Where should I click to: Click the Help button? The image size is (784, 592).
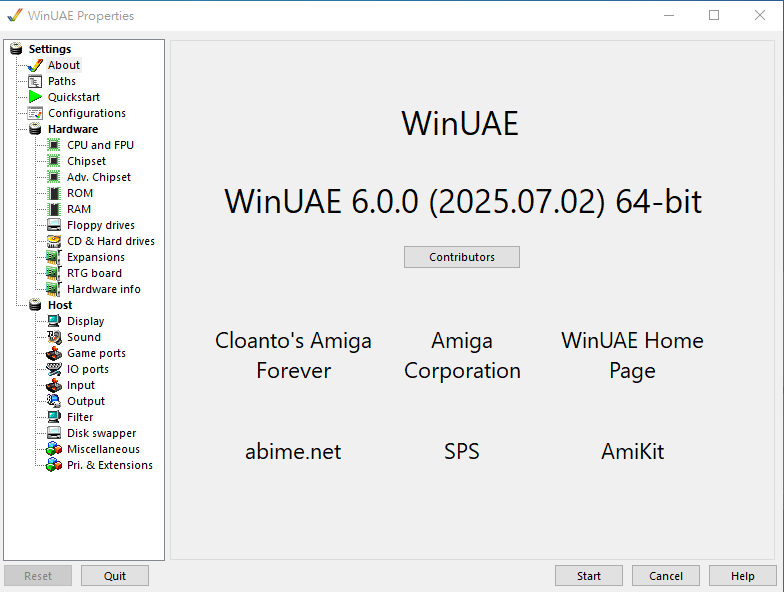tap(742, 576)
